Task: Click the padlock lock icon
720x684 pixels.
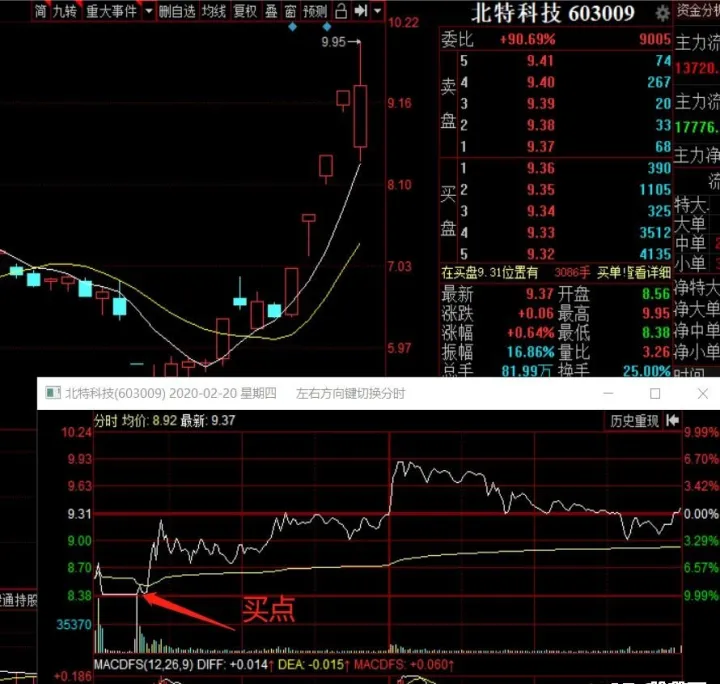Action: (x=341, y=11)
